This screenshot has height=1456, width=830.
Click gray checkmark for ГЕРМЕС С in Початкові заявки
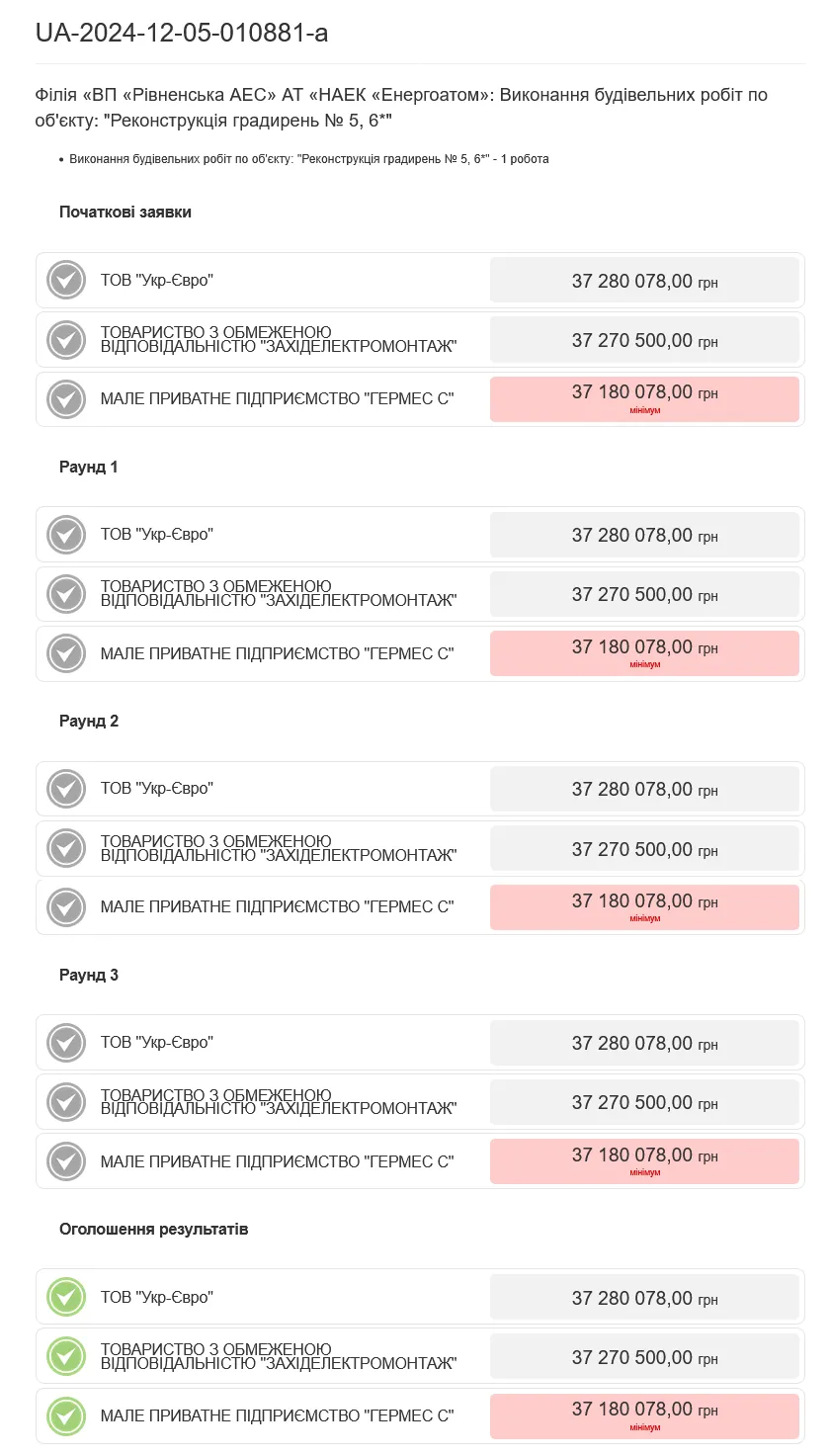[66, 399]
